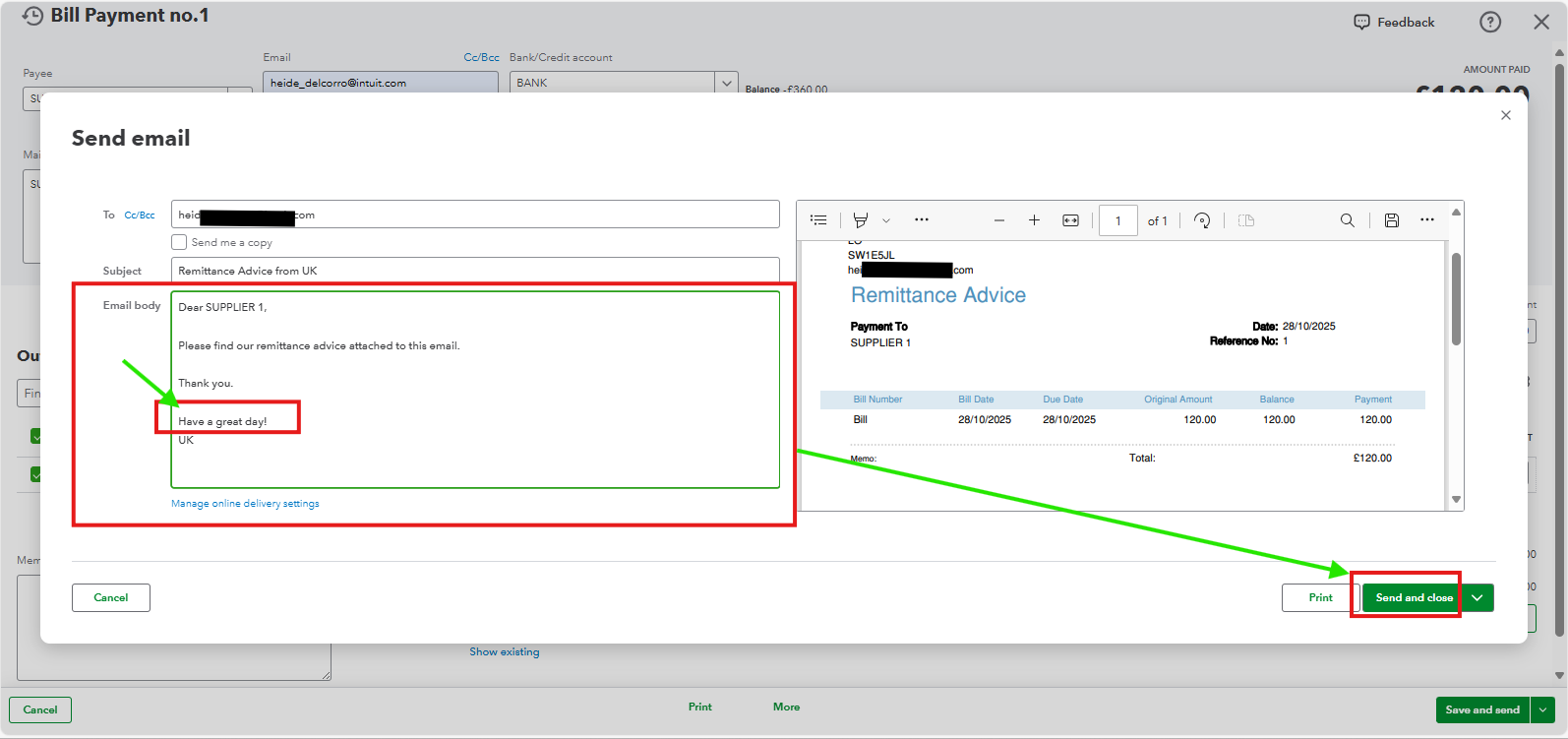
Task: Tick the 'Send me a copy' checkbox
Action: 179,242
